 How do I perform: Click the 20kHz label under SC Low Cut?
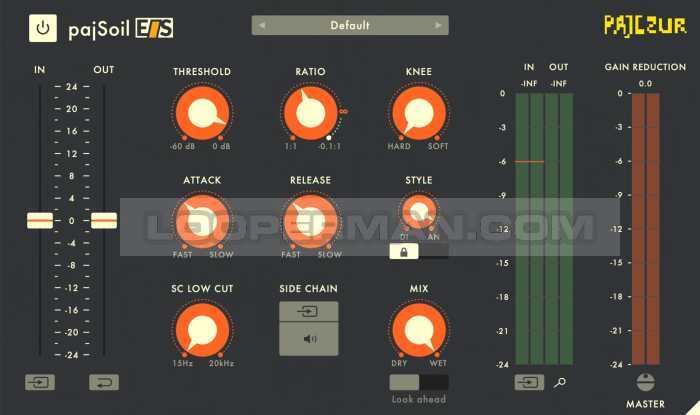(x=221, y=363)
